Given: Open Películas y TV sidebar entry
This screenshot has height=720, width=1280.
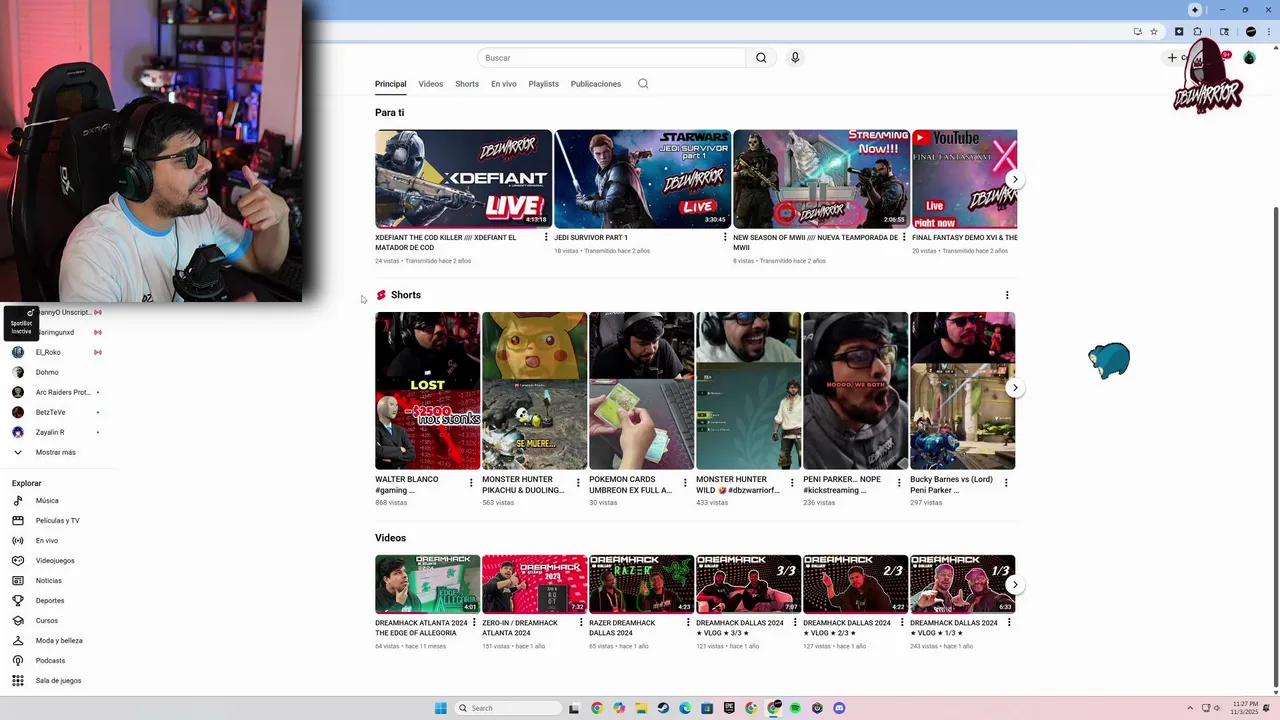Looking at the screenshot, I should tap(58, 520).
